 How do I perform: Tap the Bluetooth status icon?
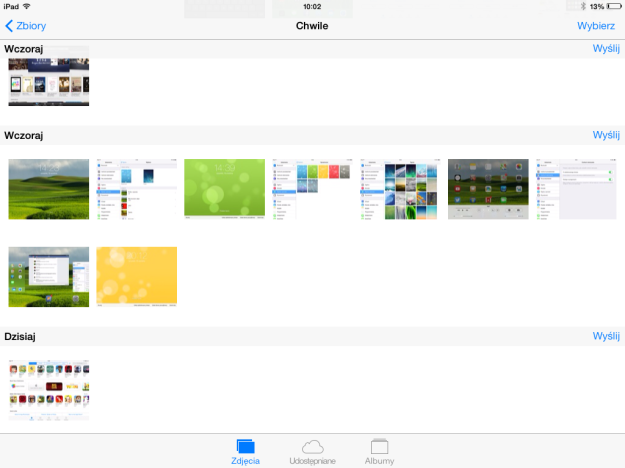click(x=583, y=6)
